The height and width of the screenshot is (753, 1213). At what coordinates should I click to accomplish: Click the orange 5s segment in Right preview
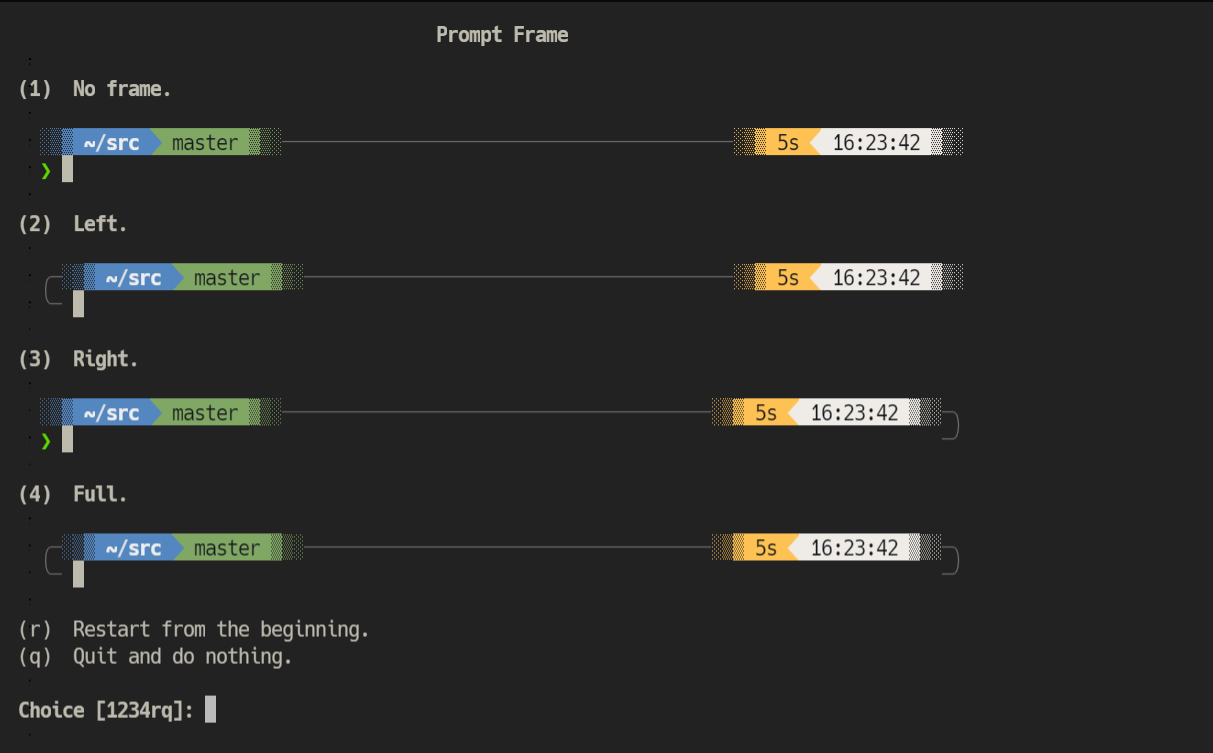coord(766,412)
